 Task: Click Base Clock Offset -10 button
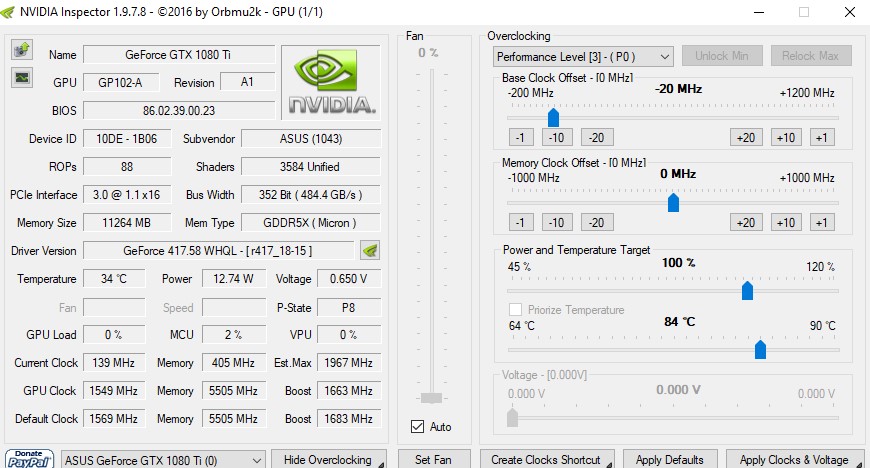pyautogui.click(x=557, y=137)
